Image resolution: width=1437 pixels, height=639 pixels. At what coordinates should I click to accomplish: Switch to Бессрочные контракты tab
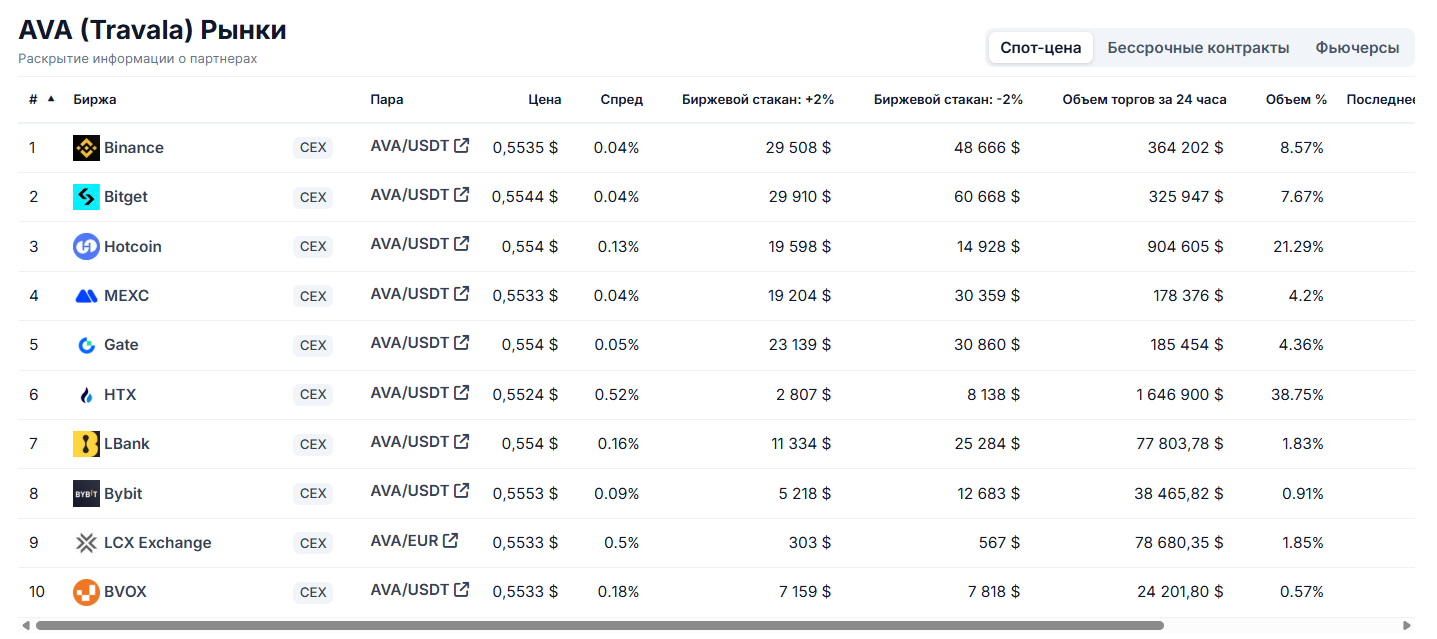tap(1198, 48)
